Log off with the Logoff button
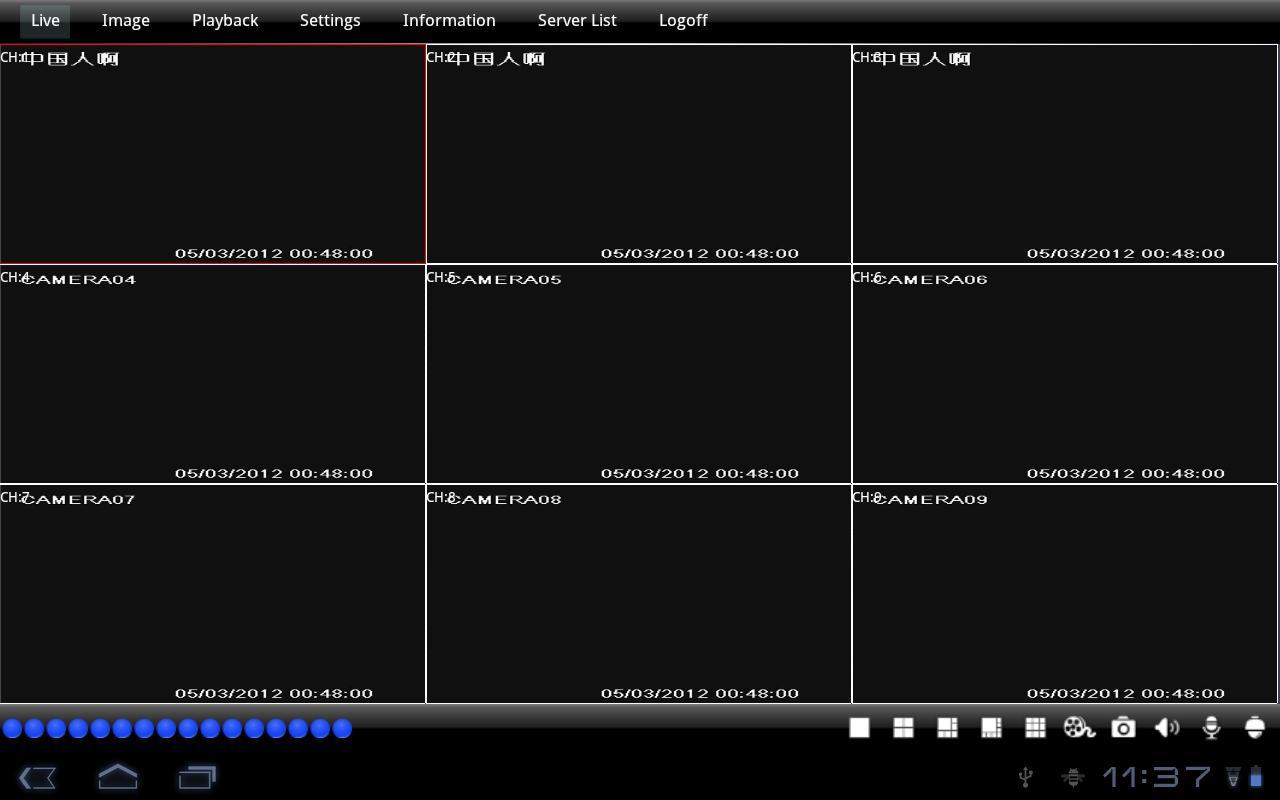Image resolution: width=1280 pixels, height=800 pixels. (x=683, y=20)
